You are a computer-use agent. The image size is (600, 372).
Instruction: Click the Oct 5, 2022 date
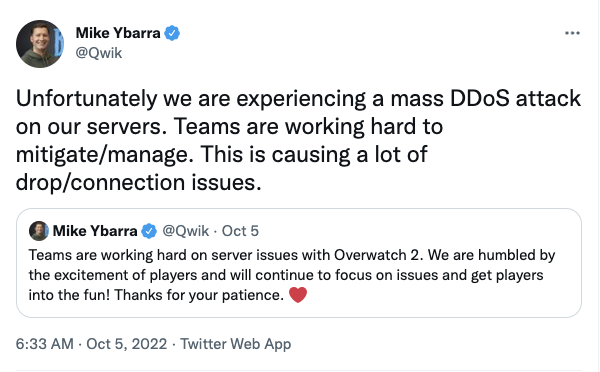tap(127, 344)
